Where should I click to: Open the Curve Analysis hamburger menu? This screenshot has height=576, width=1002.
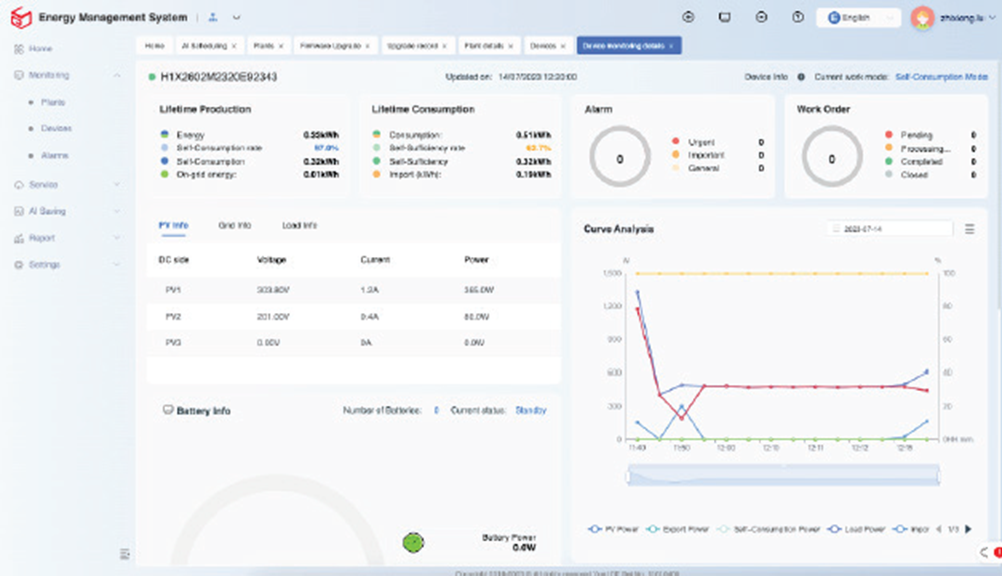tap(969, 229)
